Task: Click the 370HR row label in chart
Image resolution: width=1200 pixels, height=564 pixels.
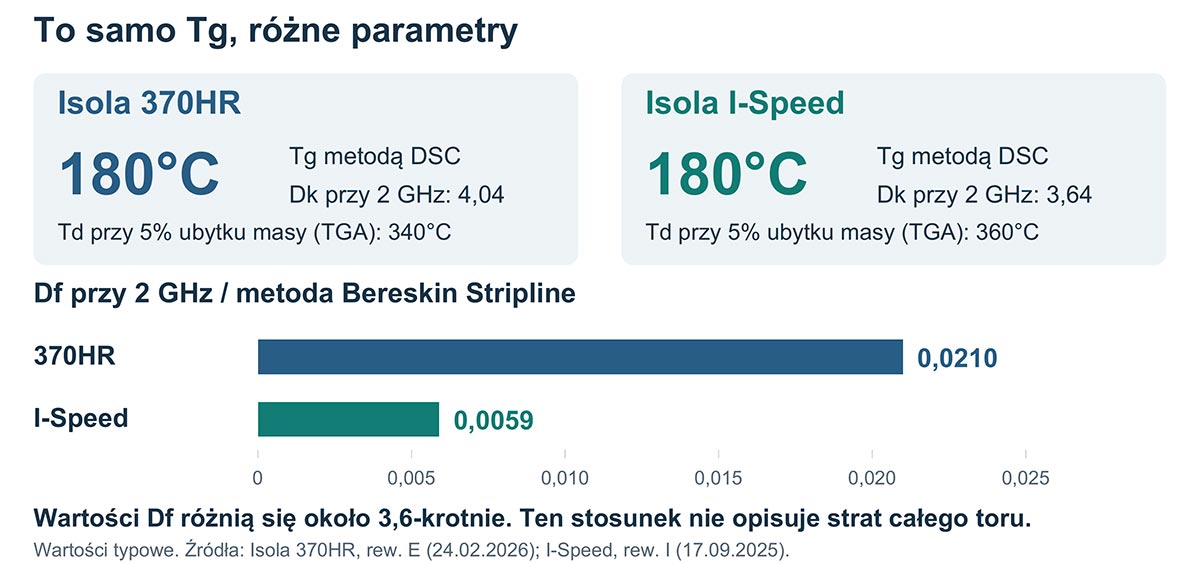Action: pyautogui.click(x=75, y=355)
